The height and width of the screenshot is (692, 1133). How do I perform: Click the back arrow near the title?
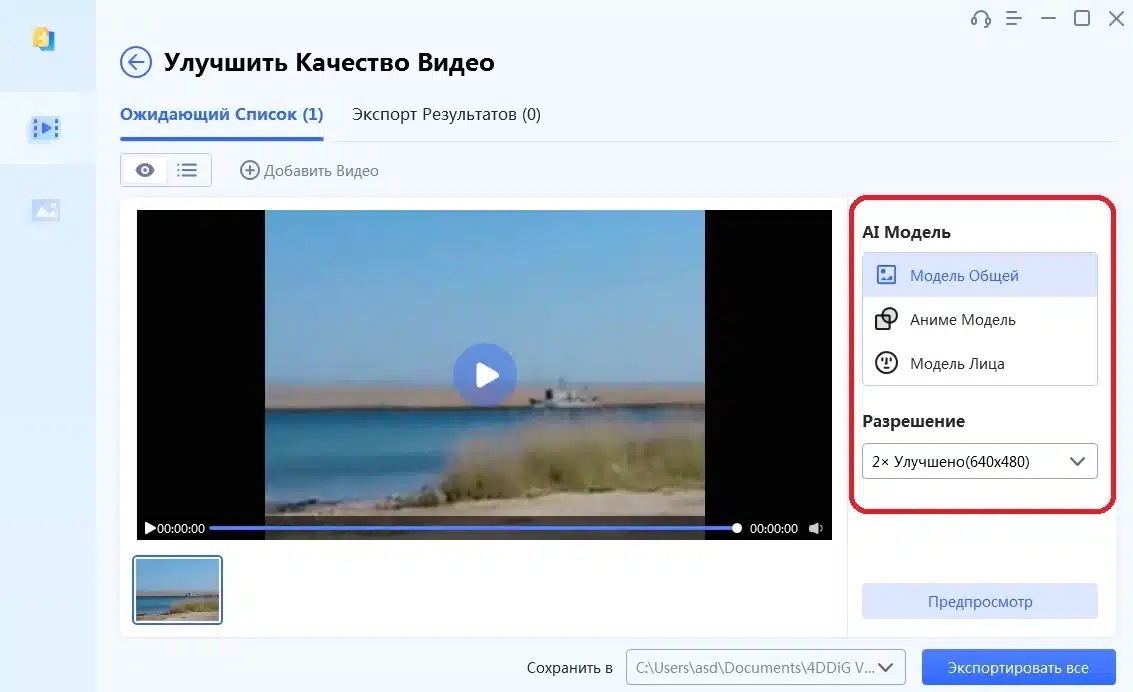click(135, 62)
